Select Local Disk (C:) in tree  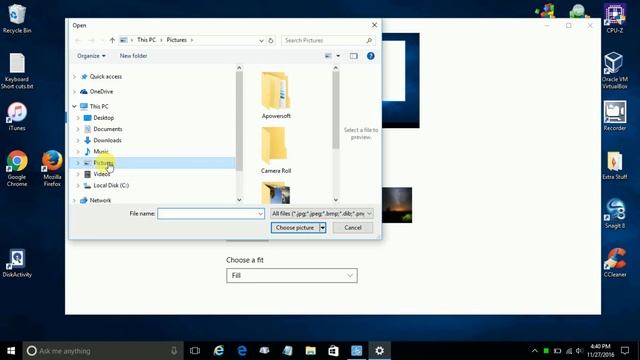coord(111,186)
